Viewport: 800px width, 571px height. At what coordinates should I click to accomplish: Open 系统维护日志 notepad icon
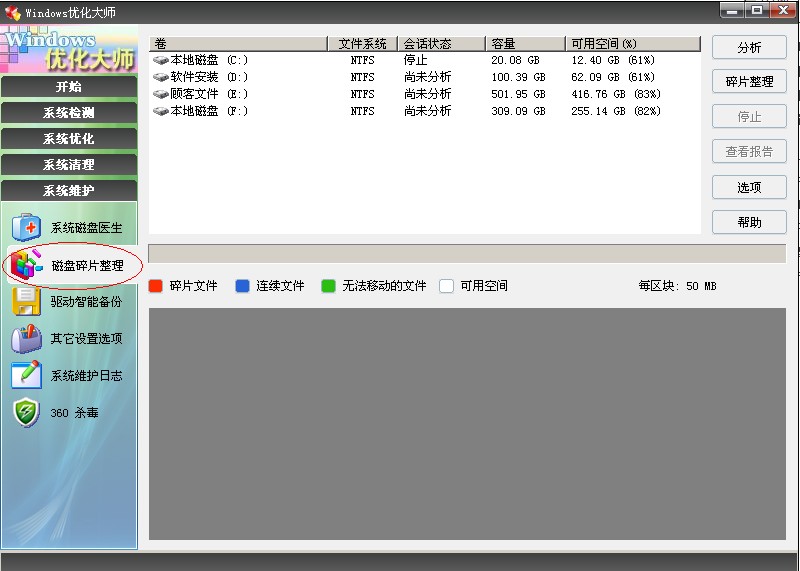point(26,375)
